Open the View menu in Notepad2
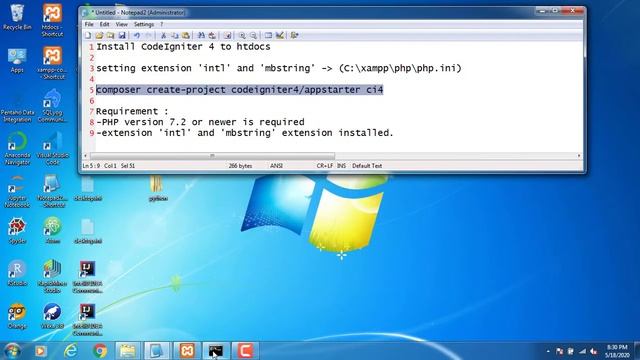Viewport: 640px width, 360px height. (x=122, y=24)
